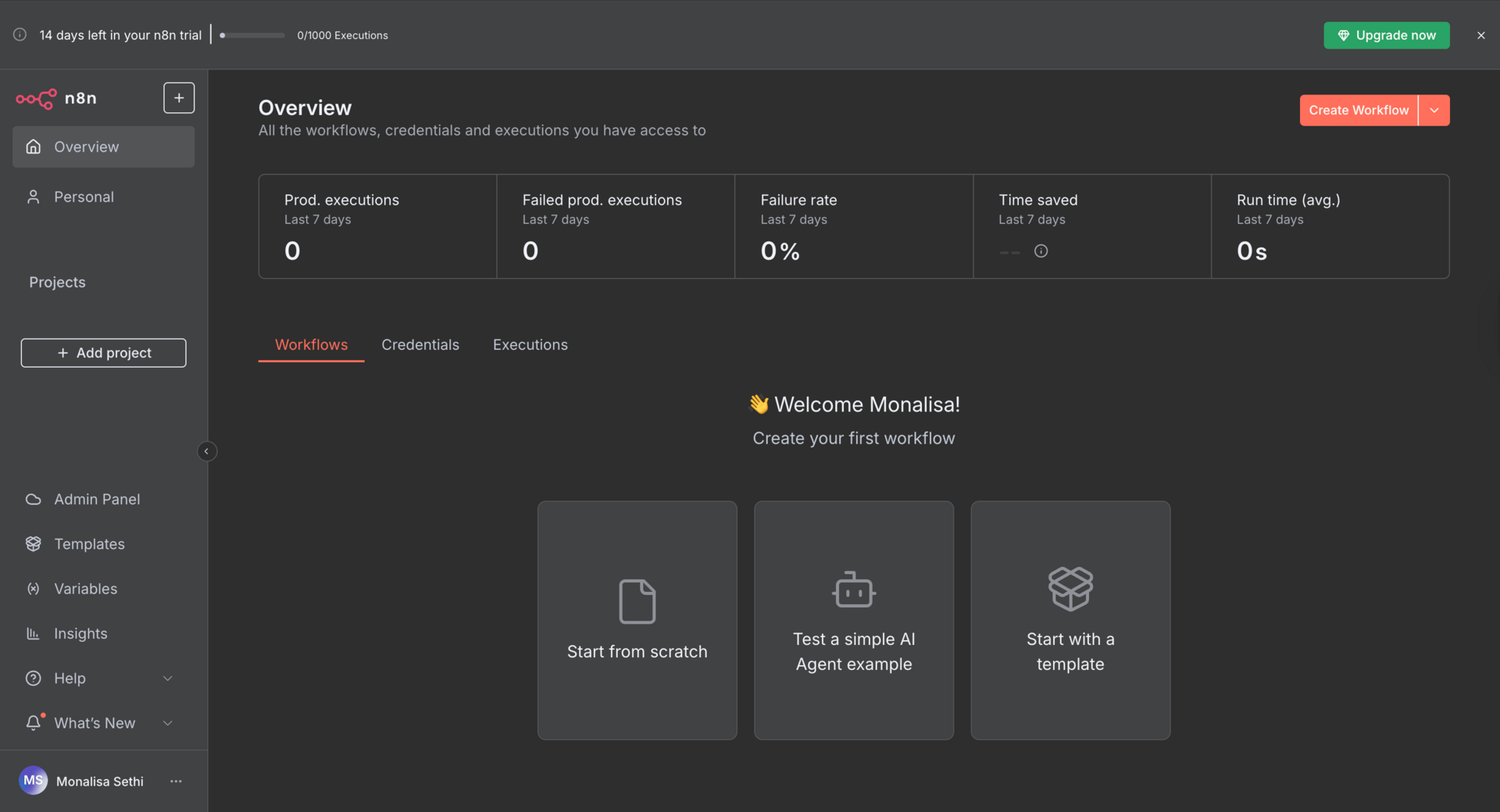Switch to the Executions tab
The image size is (1500, 812).
pyautogui.click(x=530, y=344)
